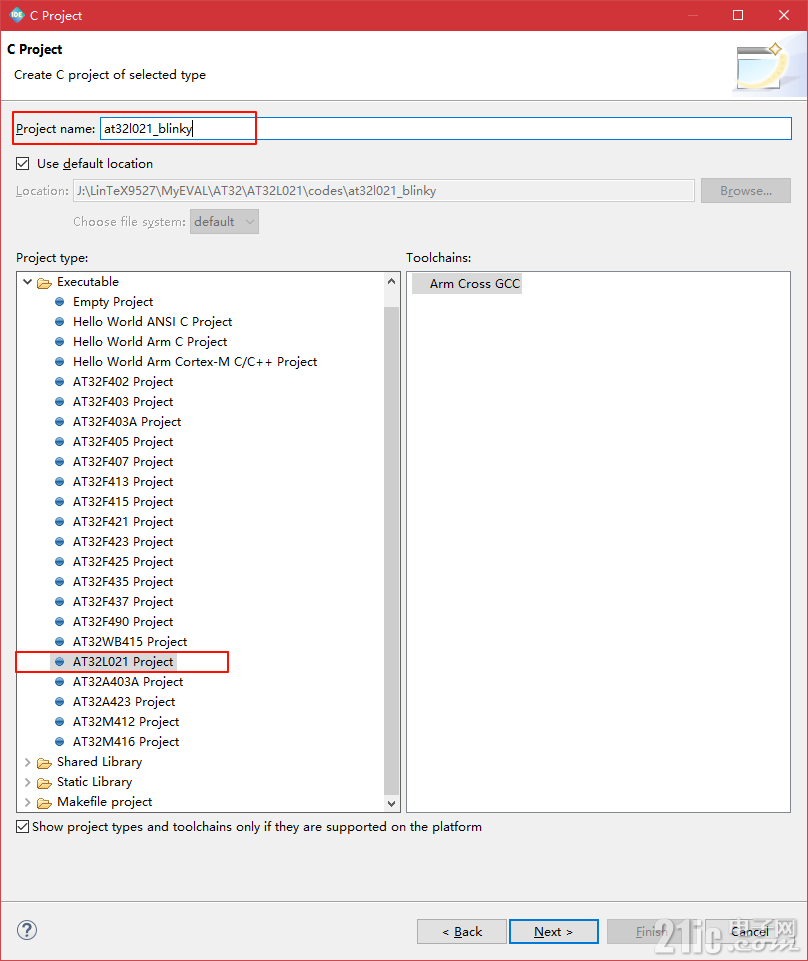Viewport: 808px width, 961px height.
Task: Expand the Static Library folder
Action: tap(28, 782)
